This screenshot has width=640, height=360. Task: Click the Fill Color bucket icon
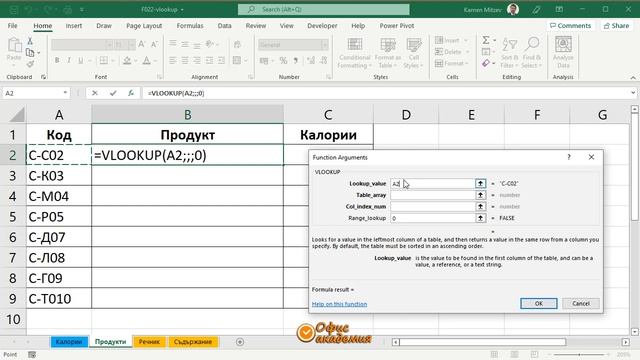(127, 61)
